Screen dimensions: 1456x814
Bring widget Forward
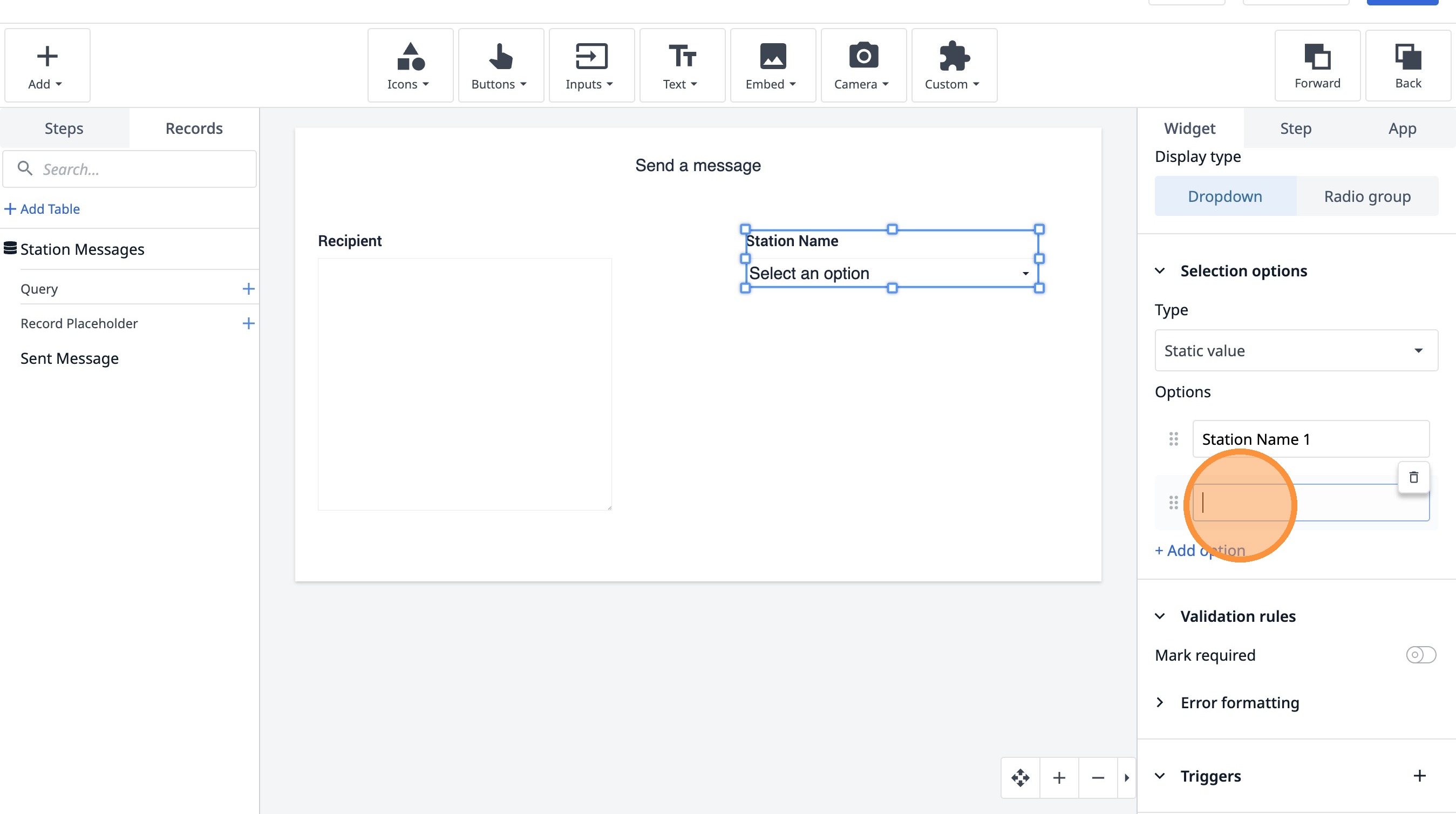click(1317, 65)
